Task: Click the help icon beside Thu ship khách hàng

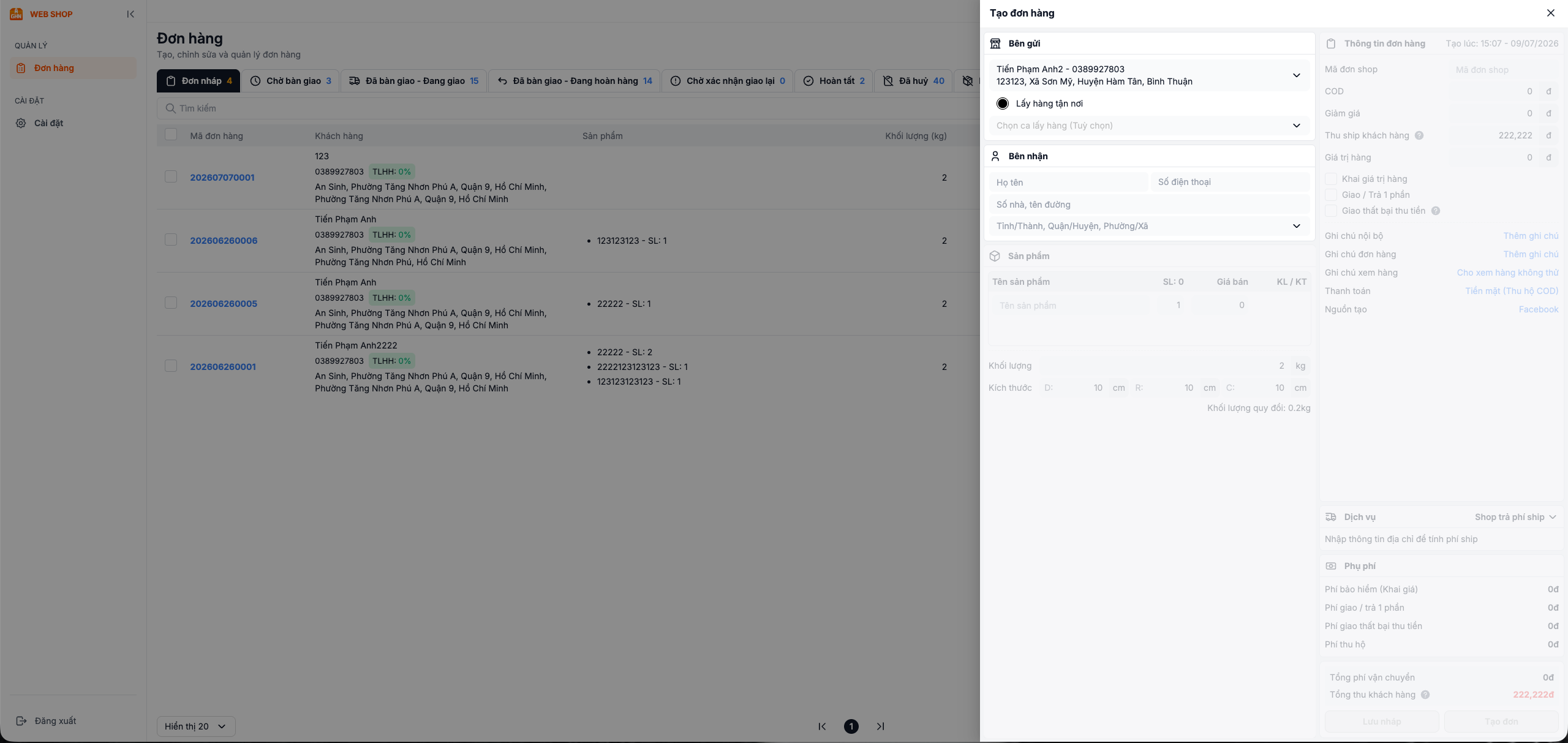Action: (x=1419, y=135)
